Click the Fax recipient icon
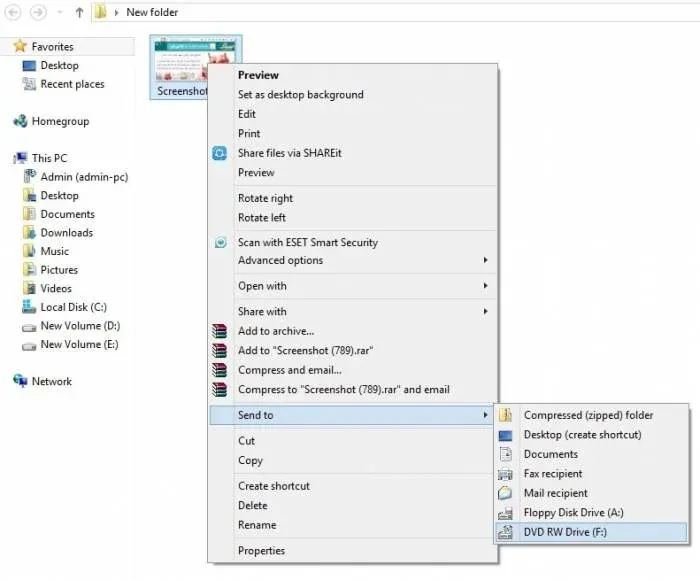This screenshot has width=700, height=580. coord(506,474)
